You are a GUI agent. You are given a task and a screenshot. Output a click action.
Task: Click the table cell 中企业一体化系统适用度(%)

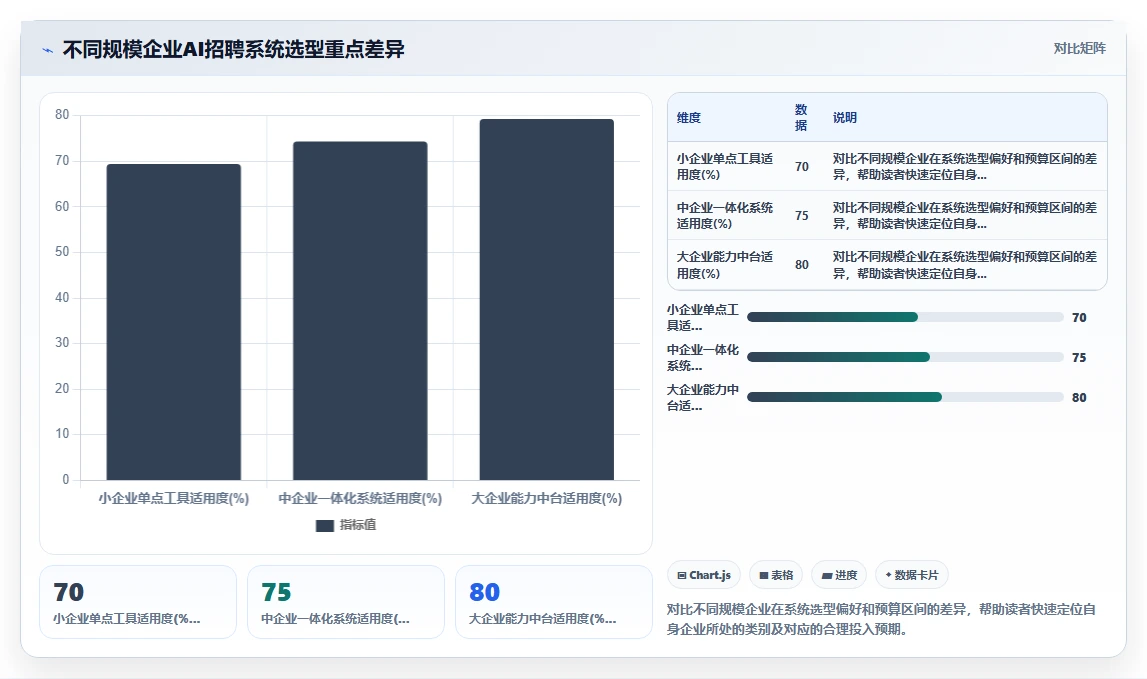coord(725,216)
